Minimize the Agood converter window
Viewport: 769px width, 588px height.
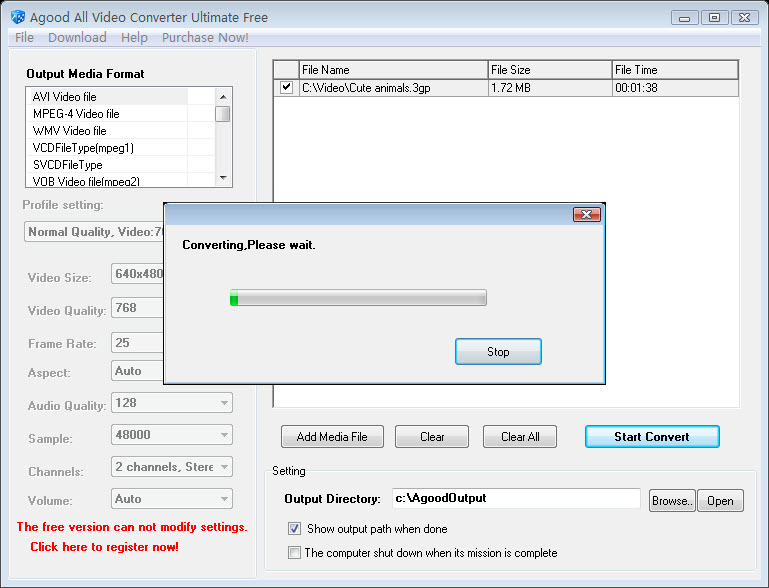pos(685,18)
